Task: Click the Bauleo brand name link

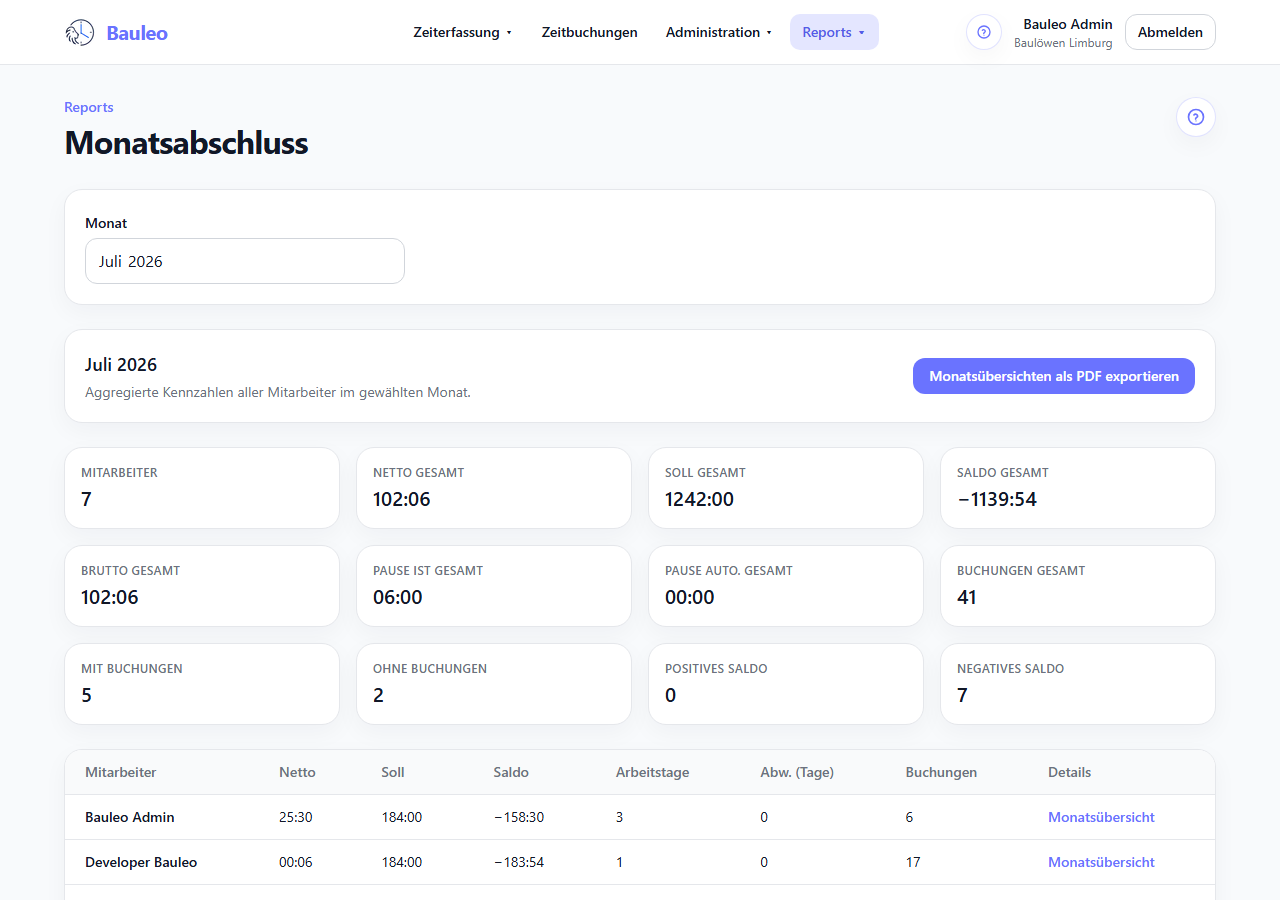Action: pyautogui.click(x=137, y=33)
